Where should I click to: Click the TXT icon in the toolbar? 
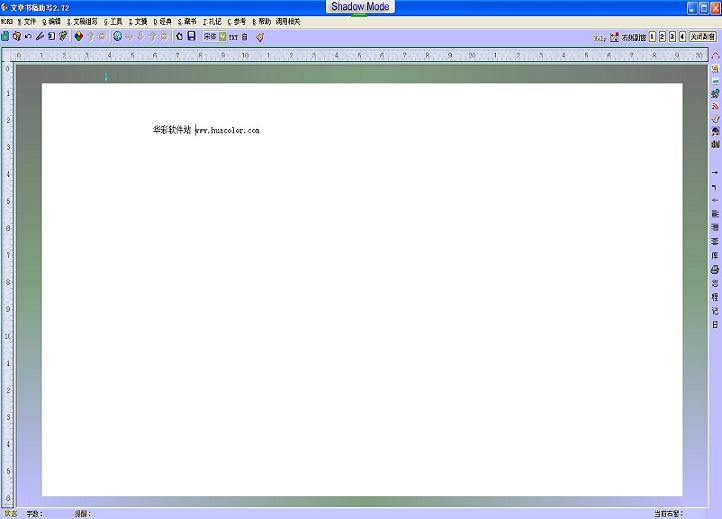pyautogui.click(x=233, y=36)
